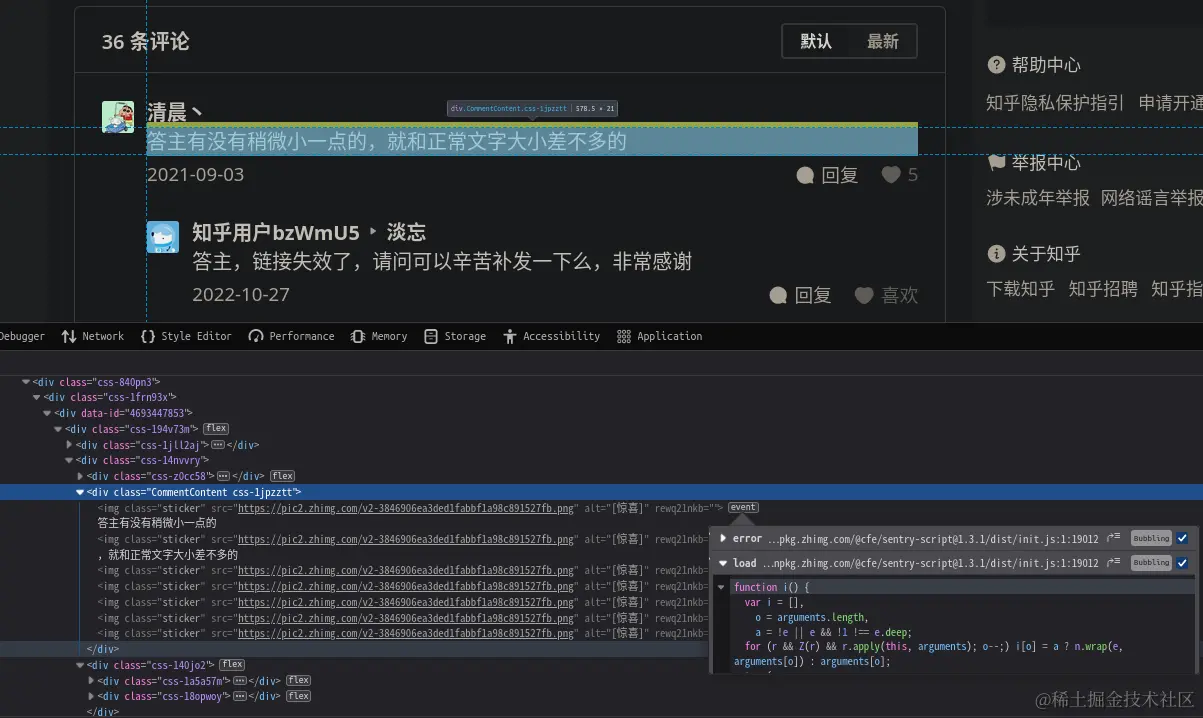Toggle flex badge on css-140jo2 node
This screenshot has height=718, width=1203.
pos(232,665)
